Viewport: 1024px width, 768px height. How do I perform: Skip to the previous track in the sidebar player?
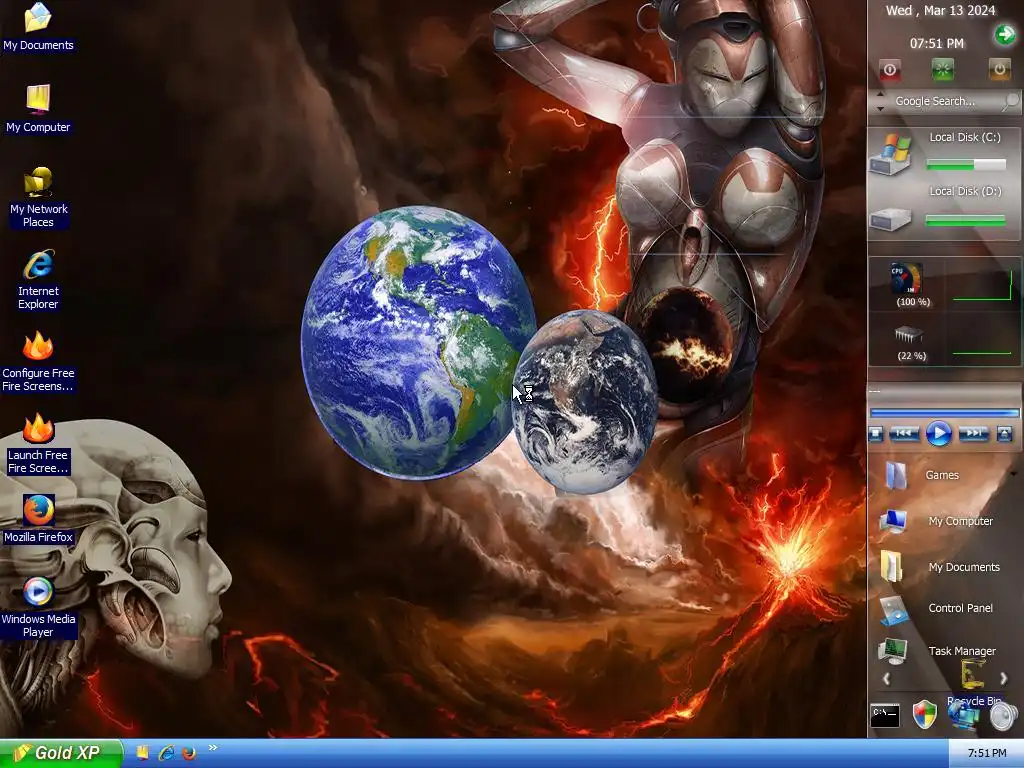tap(904, 434)
